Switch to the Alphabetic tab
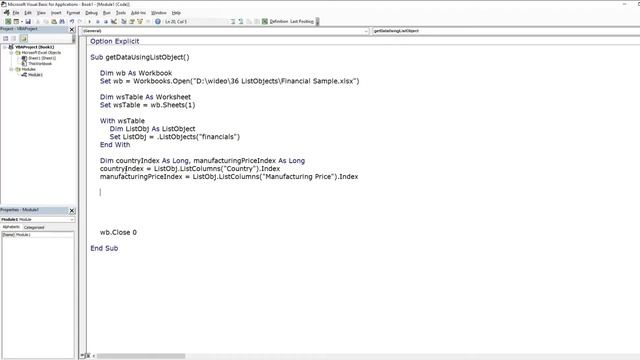 (11, 227)
